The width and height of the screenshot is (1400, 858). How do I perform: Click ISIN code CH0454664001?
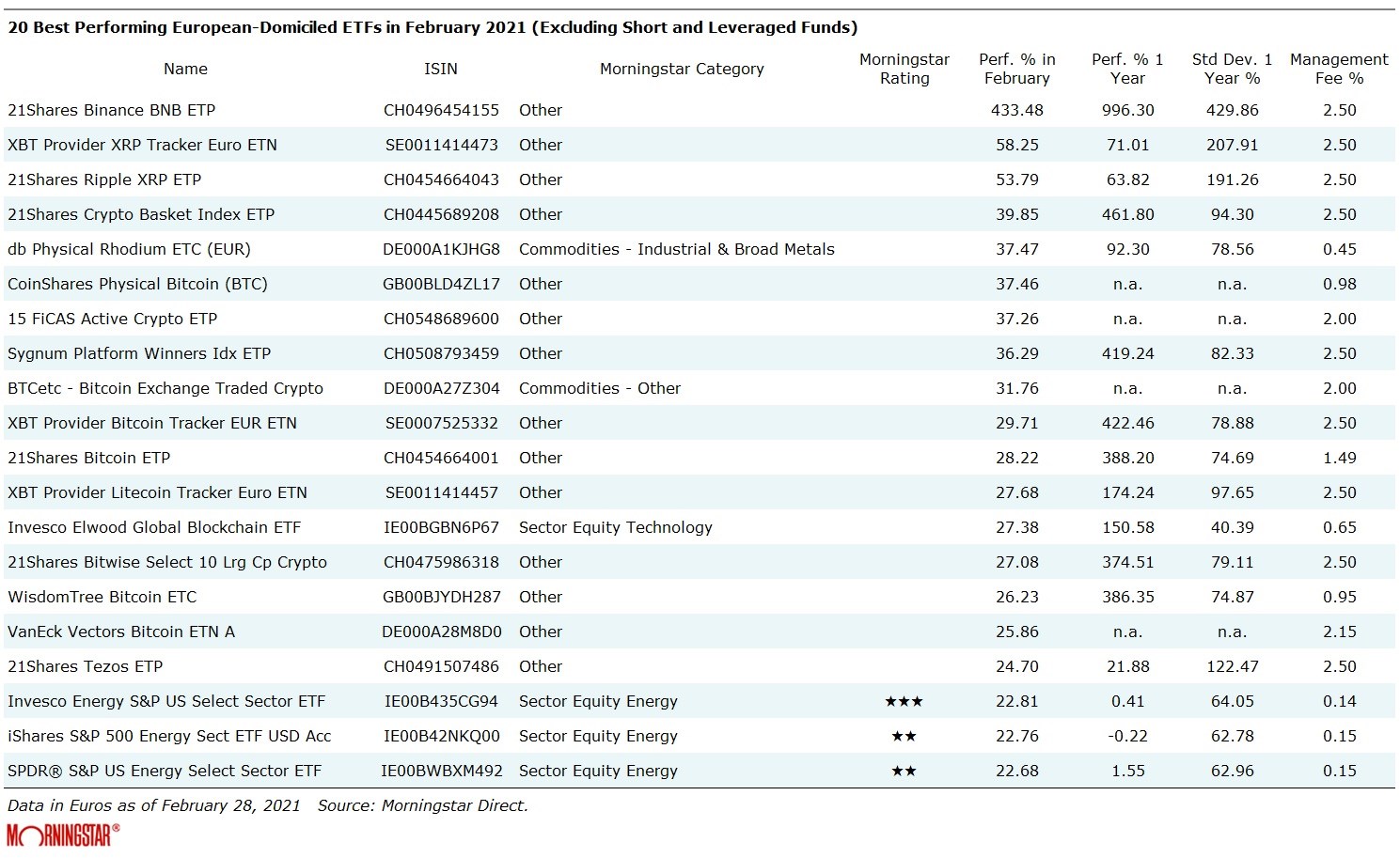(441, 458)
